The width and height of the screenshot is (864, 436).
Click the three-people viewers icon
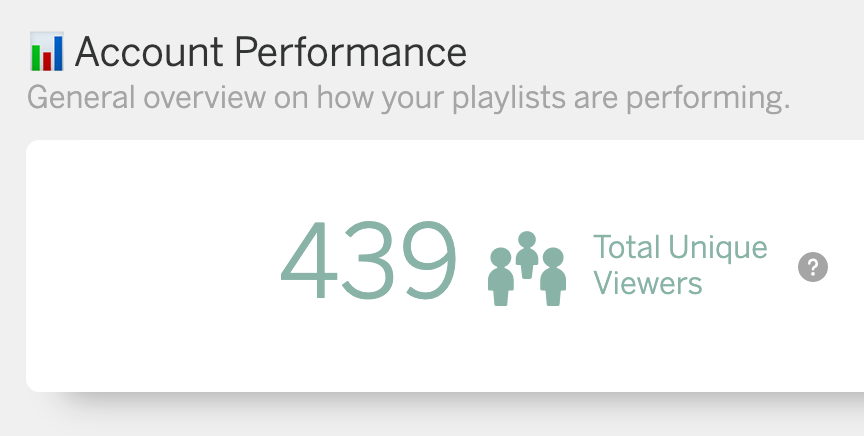tap(527, 268)
